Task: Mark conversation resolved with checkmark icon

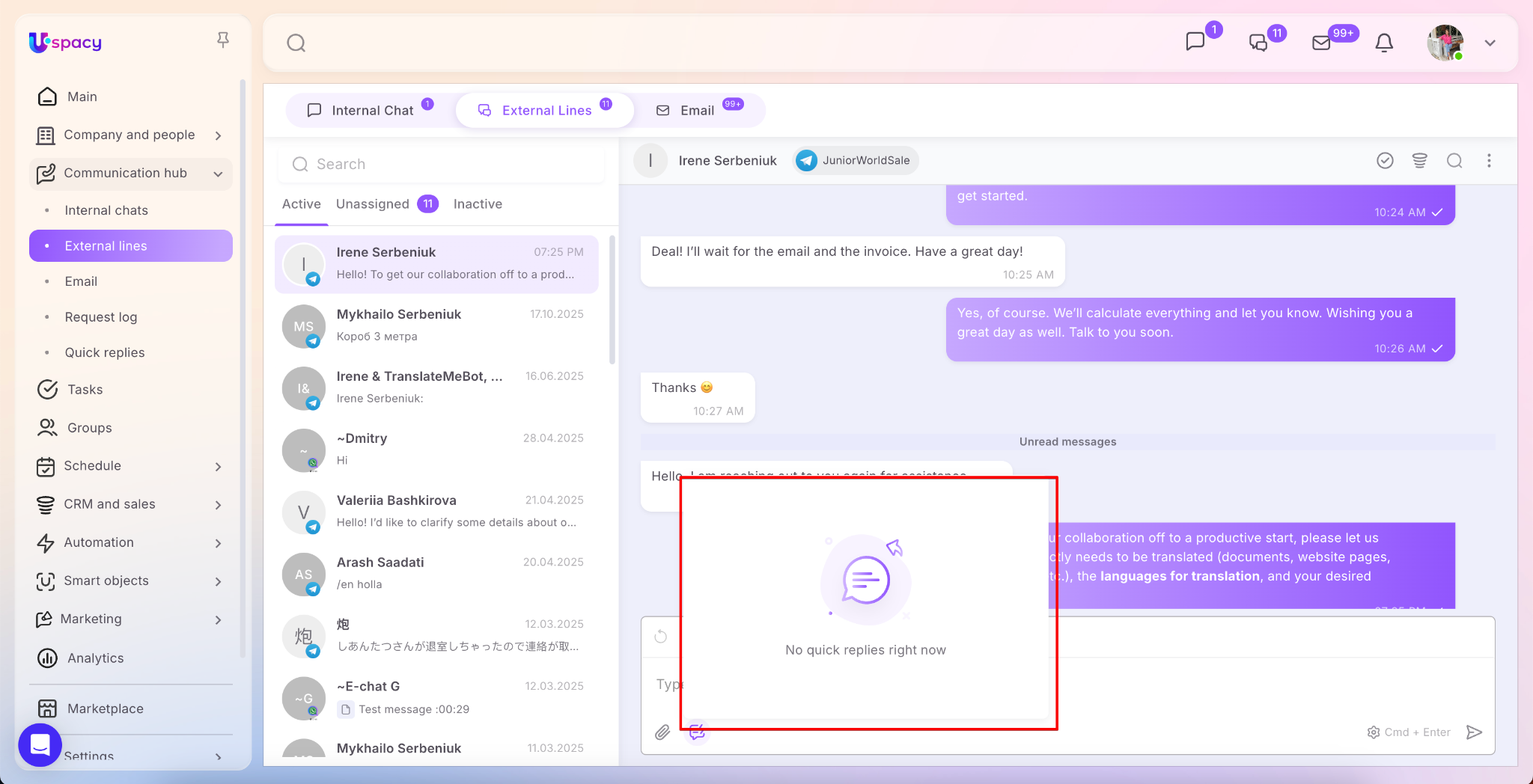Action: (x=1385, y=161)
